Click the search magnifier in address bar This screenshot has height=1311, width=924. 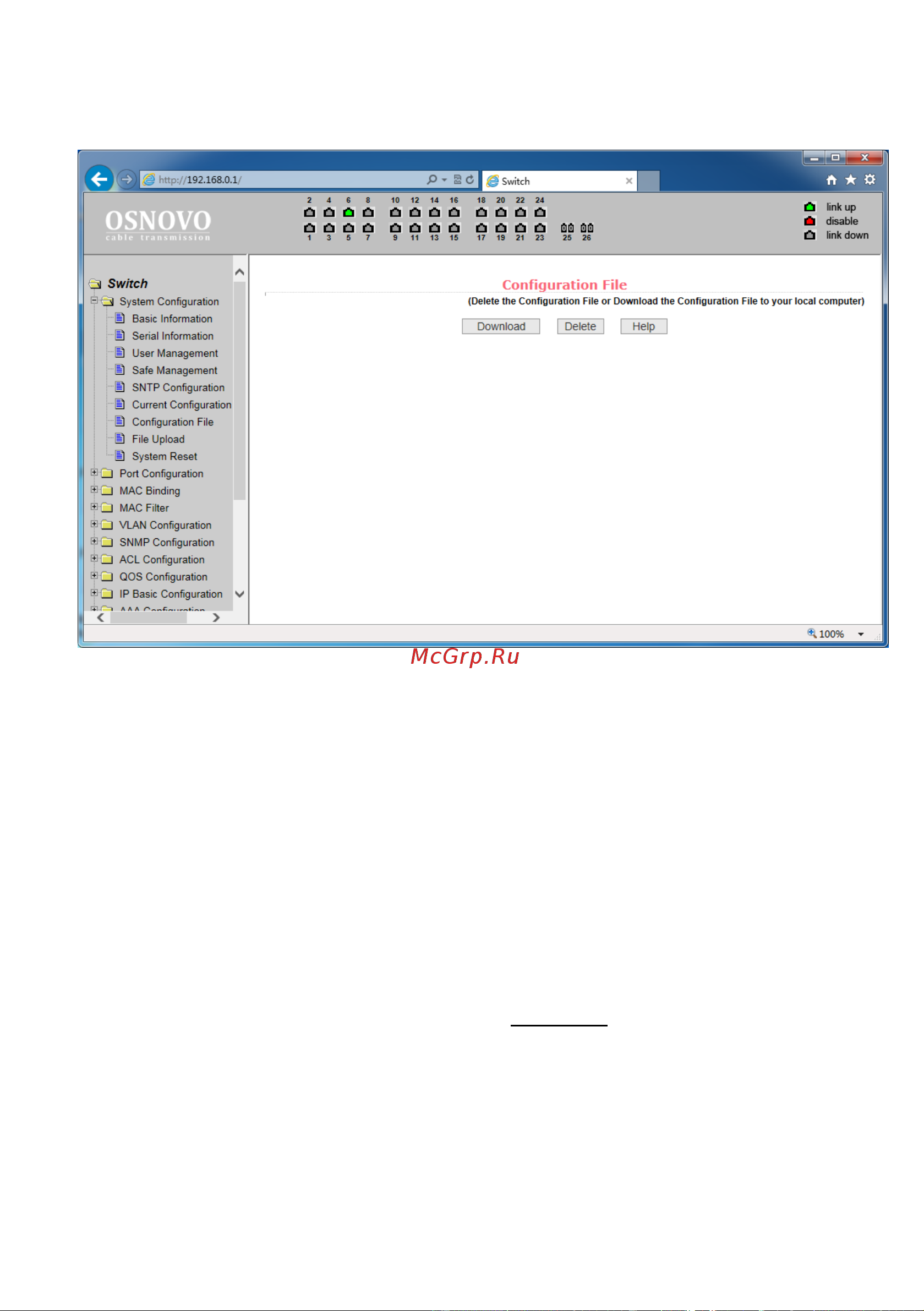[432, 179]
